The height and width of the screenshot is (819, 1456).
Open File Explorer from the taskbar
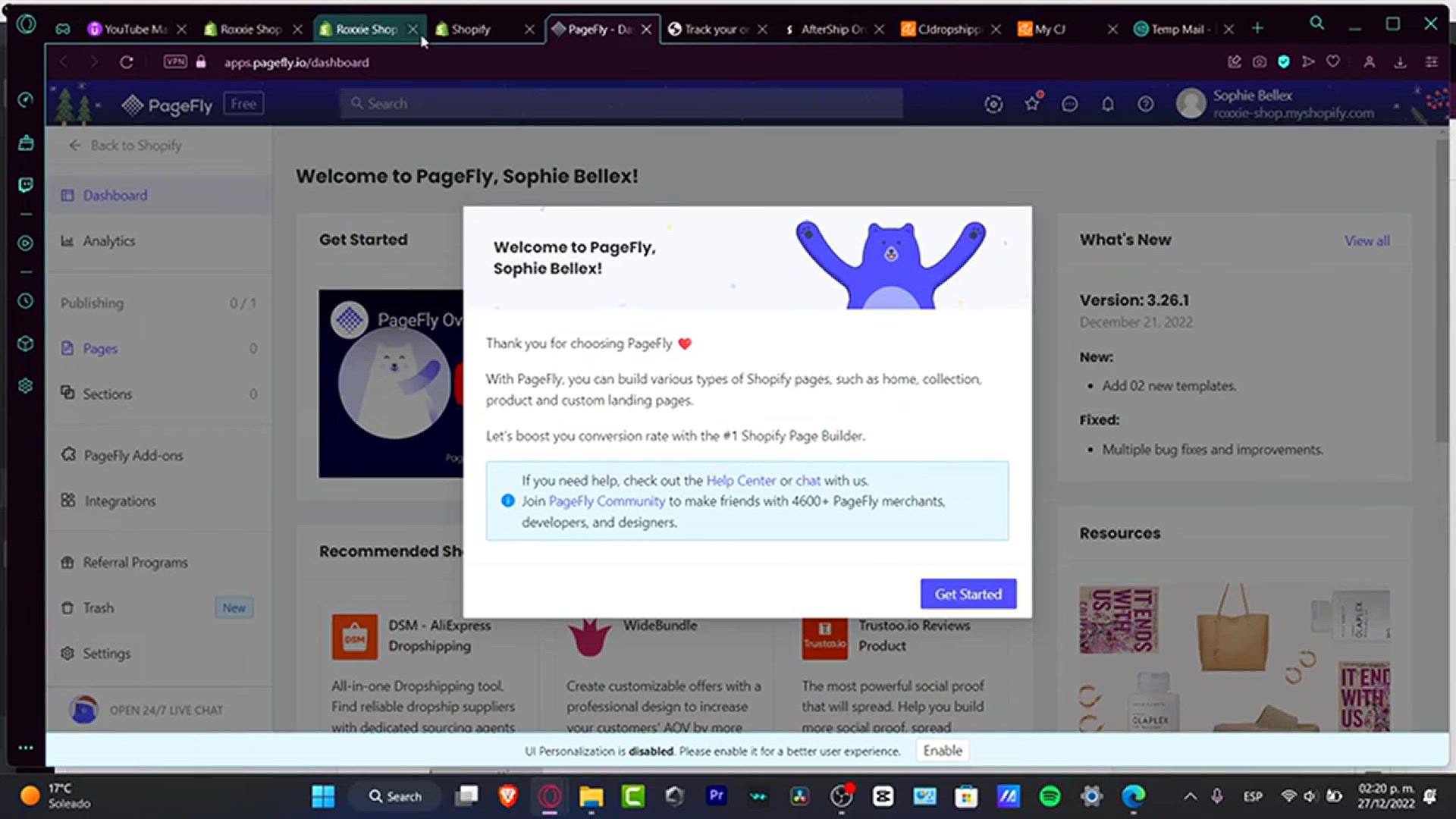591,796
